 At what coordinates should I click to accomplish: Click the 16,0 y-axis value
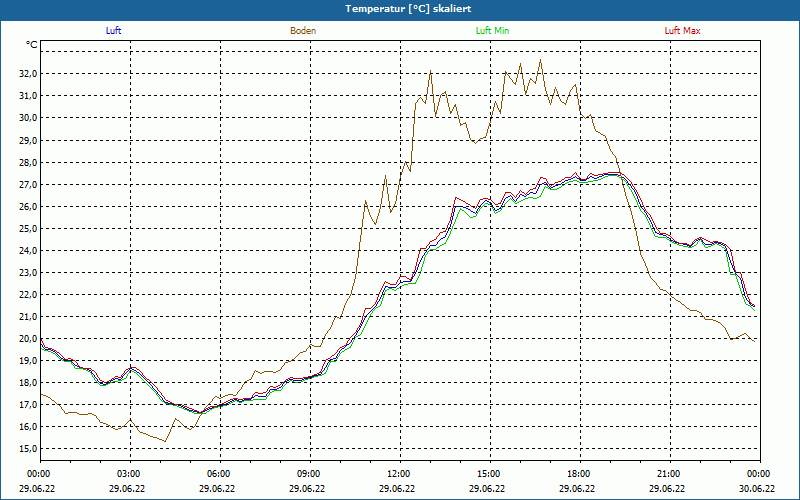[x=28, y=427]
